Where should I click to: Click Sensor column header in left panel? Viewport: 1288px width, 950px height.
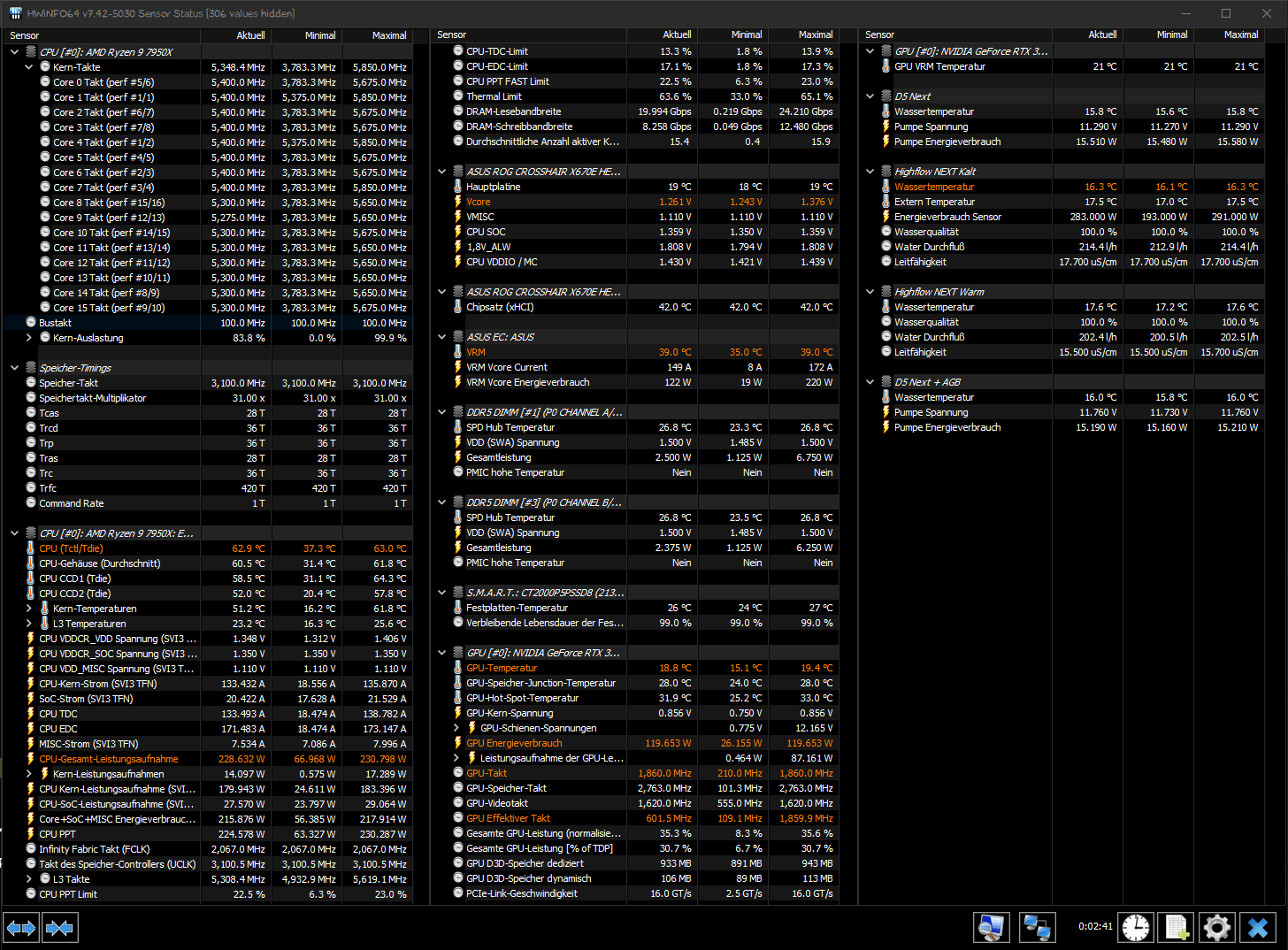pos(102,35)
